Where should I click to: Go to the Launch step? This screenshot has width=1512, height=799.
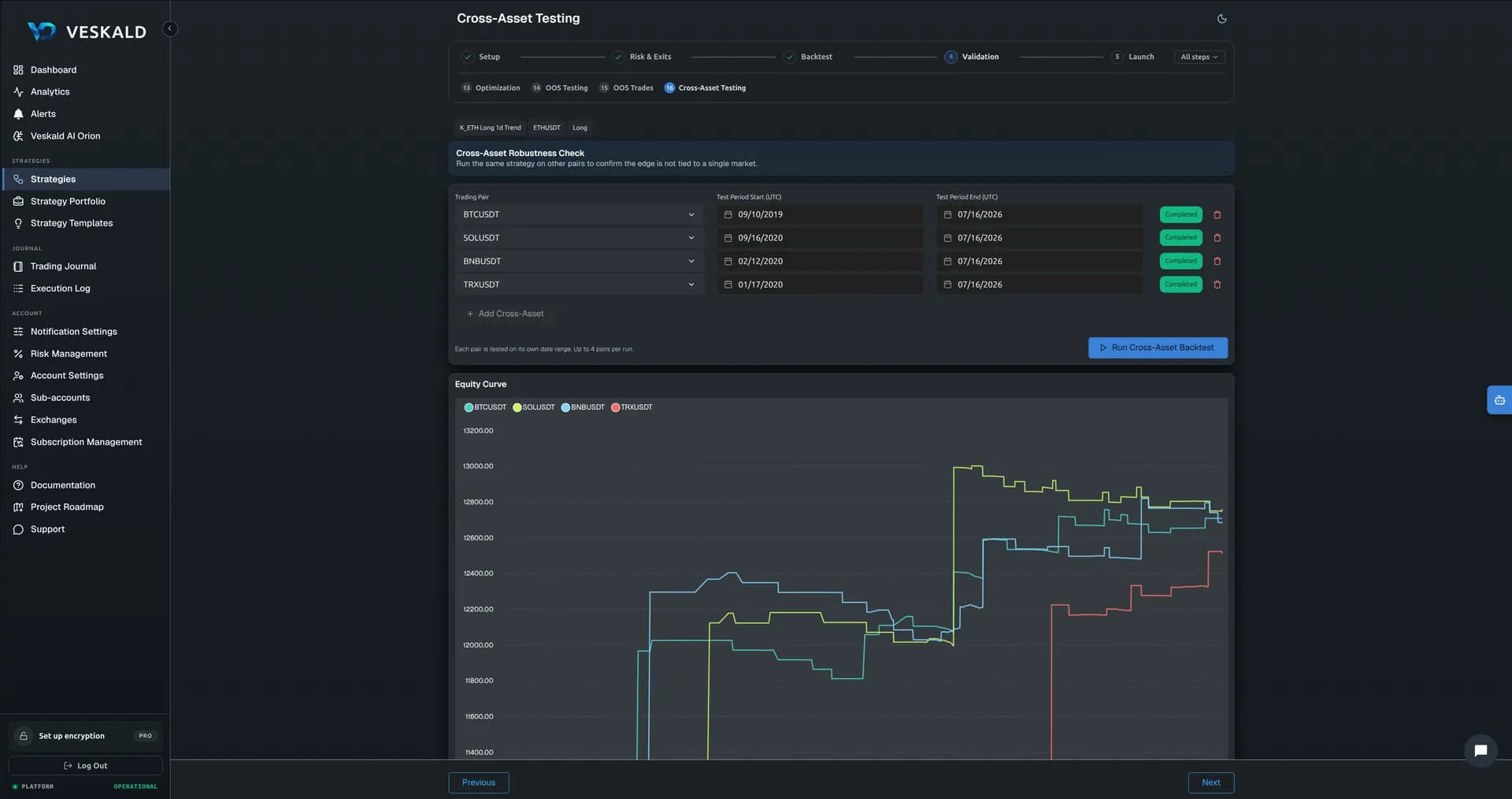click(1132, 57)
